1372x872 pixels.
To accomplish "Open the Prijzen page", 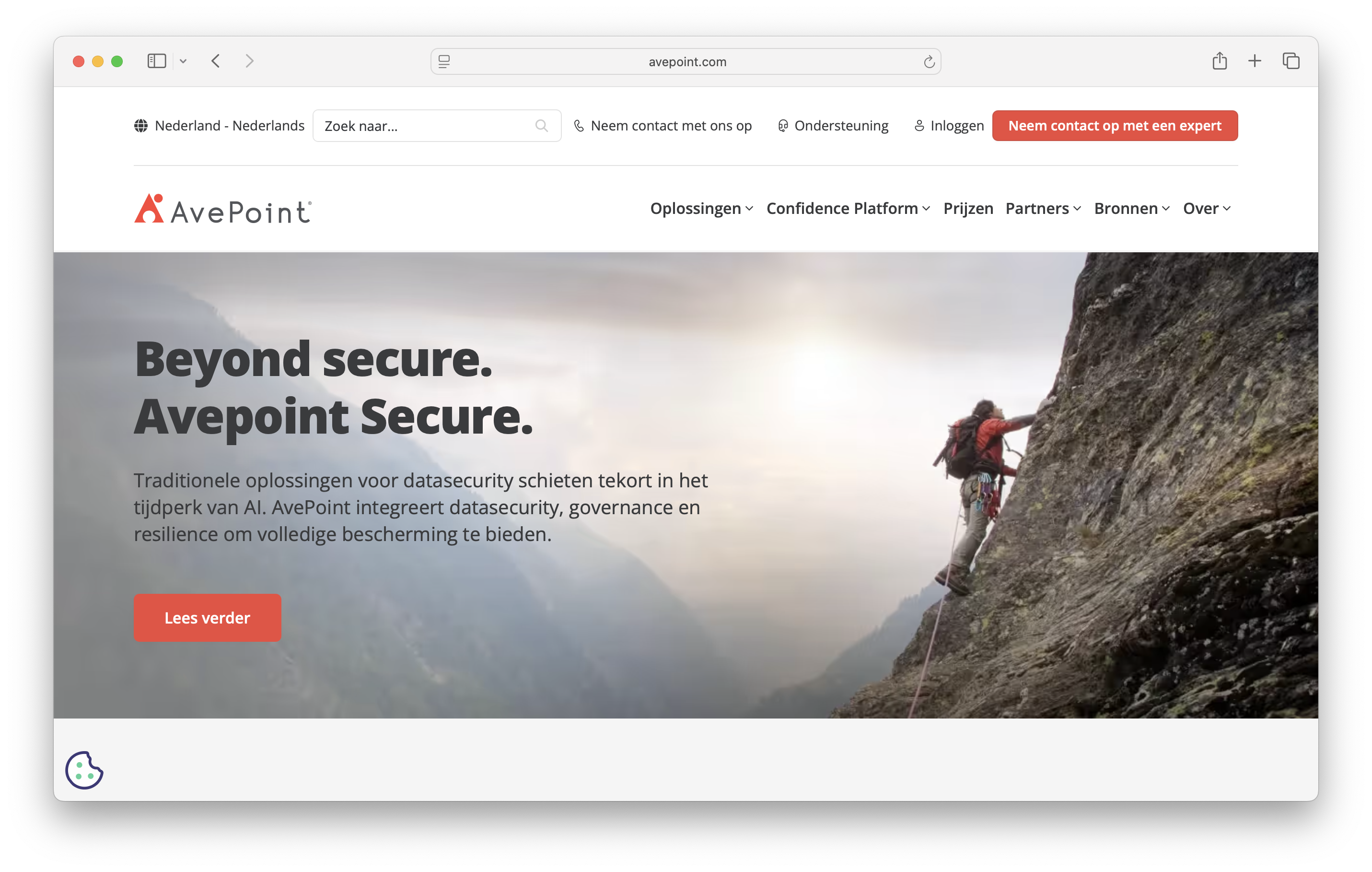I will (x=968, y=209).
